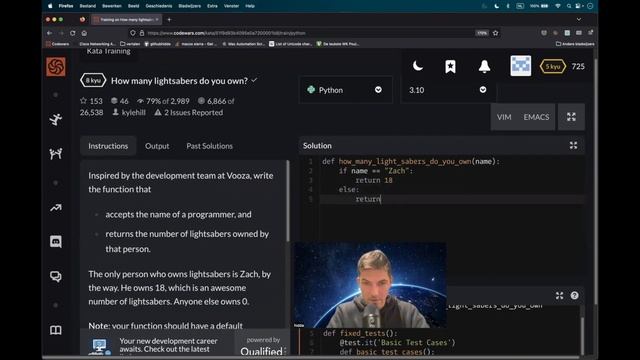This screenshot has width=640, height=360.
Task: Open the Bestand menu
Action: (x=87, y=6)
